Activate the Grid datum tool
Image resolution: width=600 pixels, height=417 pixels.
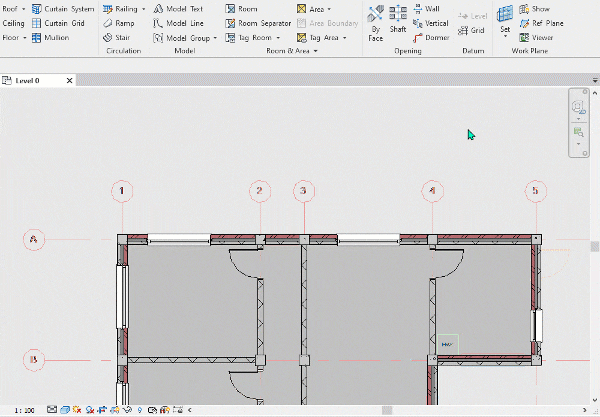click(471, 30)
